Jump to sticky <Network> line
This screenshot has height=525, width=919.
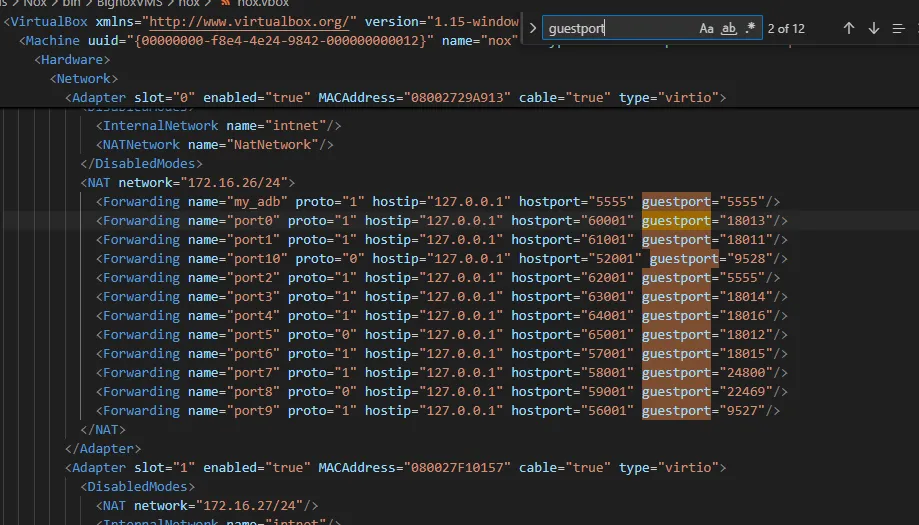(x=84, y=79)
